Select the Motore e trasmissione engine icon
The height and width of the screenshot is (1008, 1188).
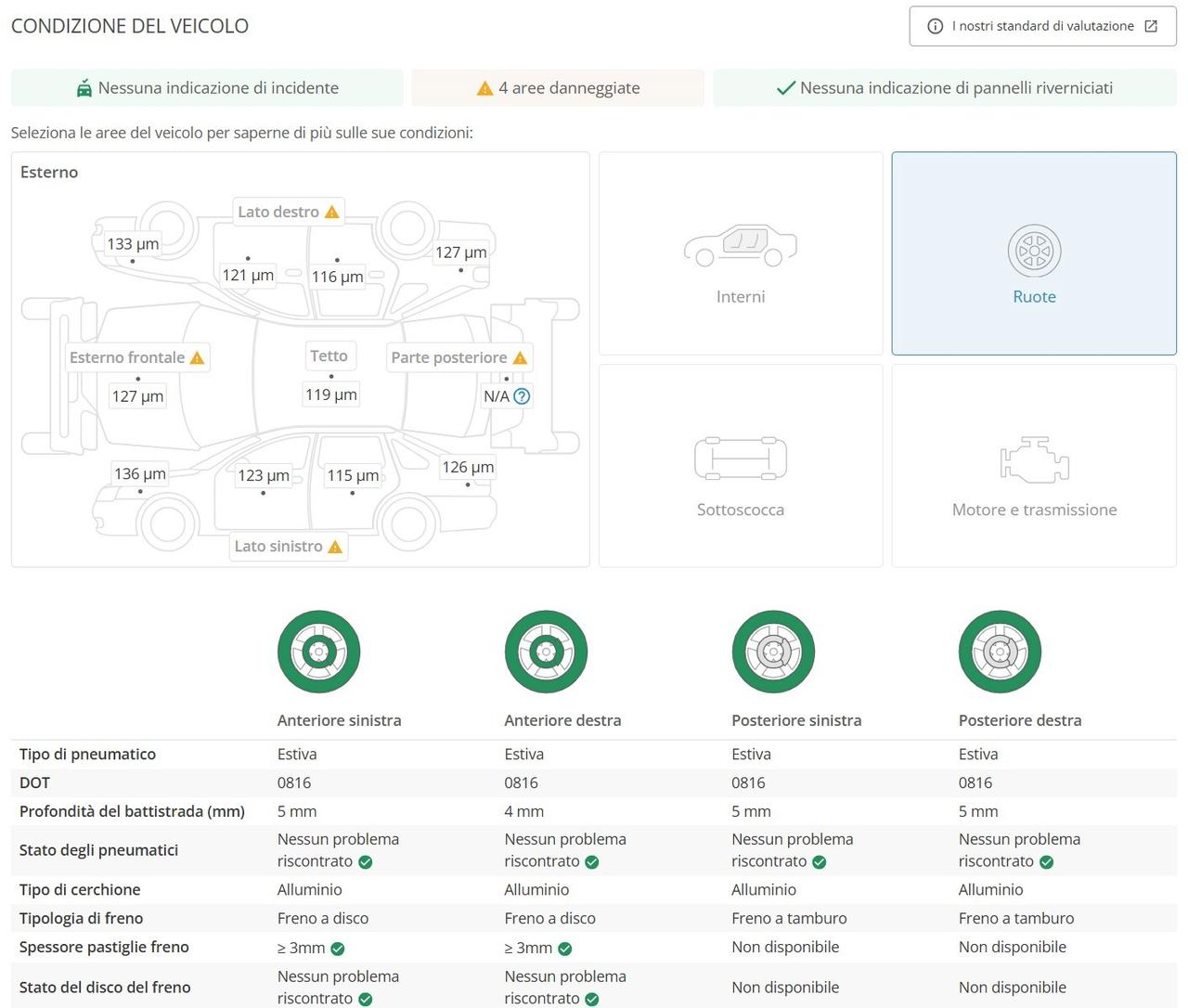pos(1034,459)
